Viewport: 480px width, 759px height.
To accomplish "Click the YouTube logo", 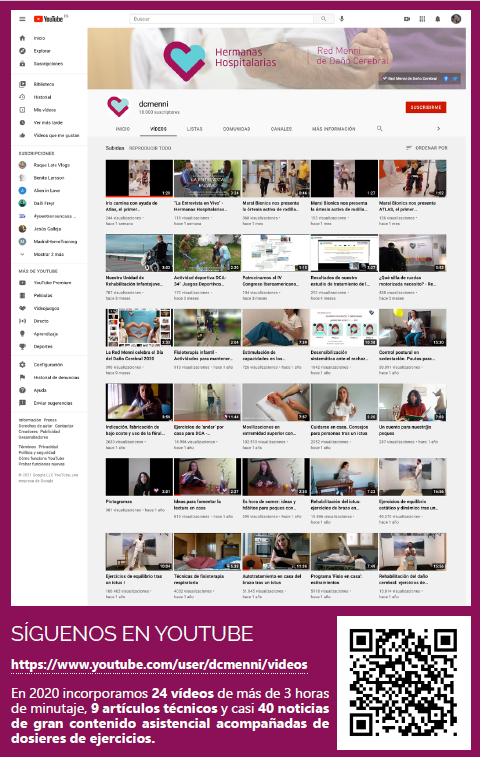I will [50, 19].
